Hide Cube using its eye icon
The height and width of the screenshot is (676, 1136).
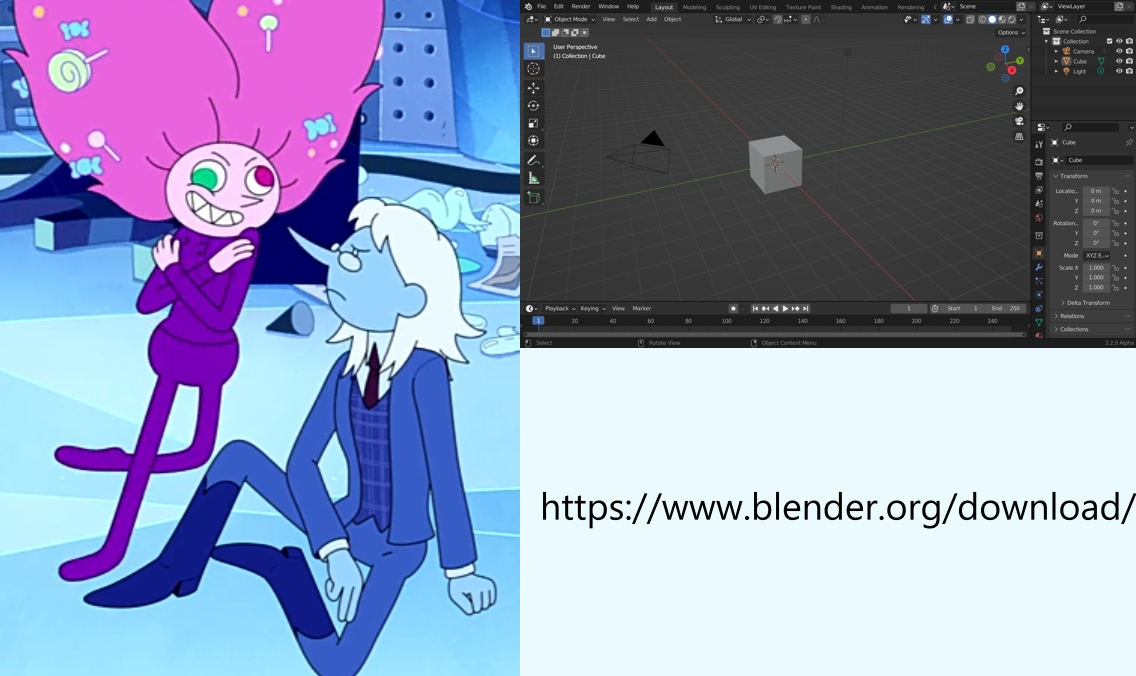pyautogui.click(x=1119, y=62)
